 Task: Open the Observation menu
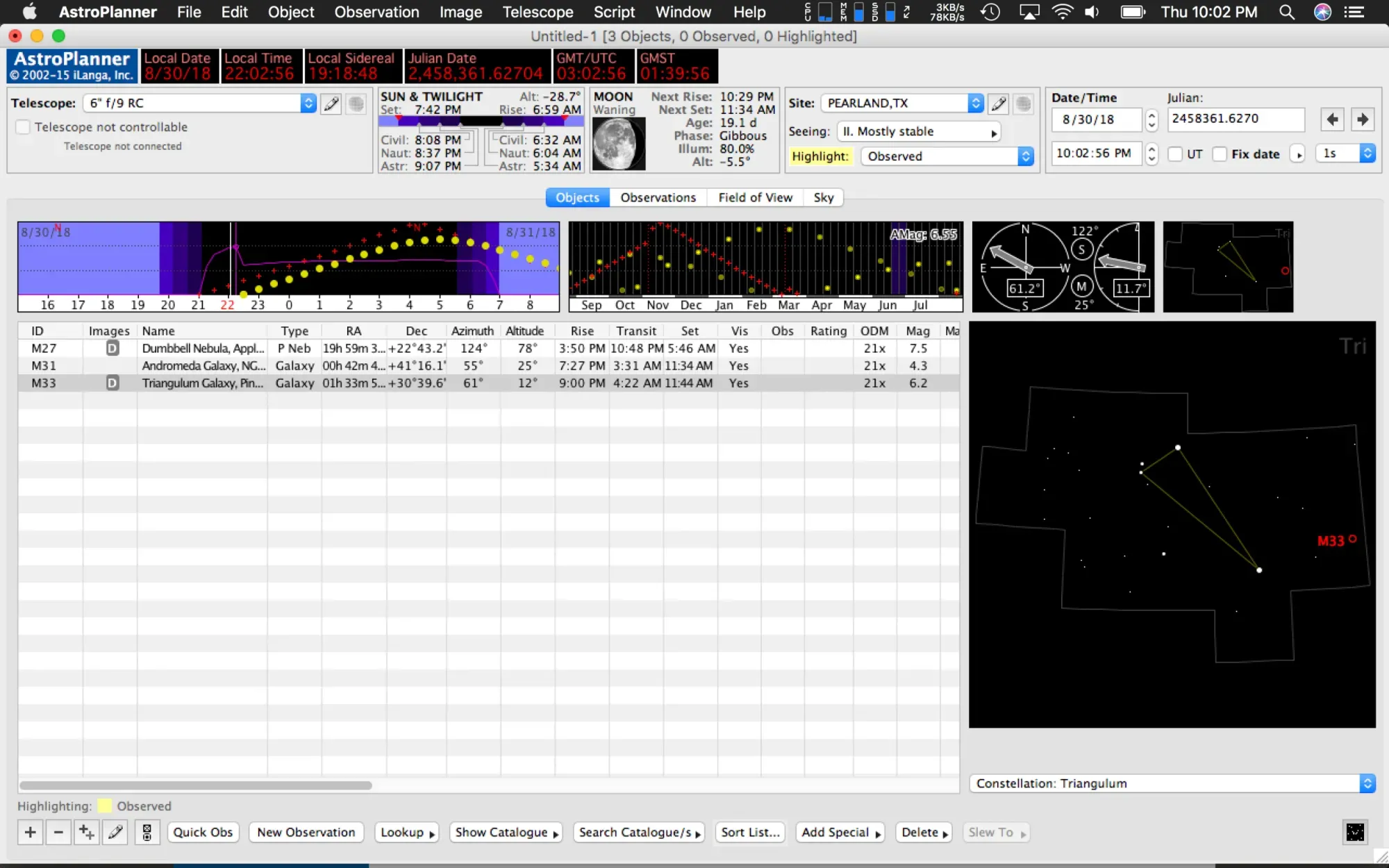click(x=376, y=12)
